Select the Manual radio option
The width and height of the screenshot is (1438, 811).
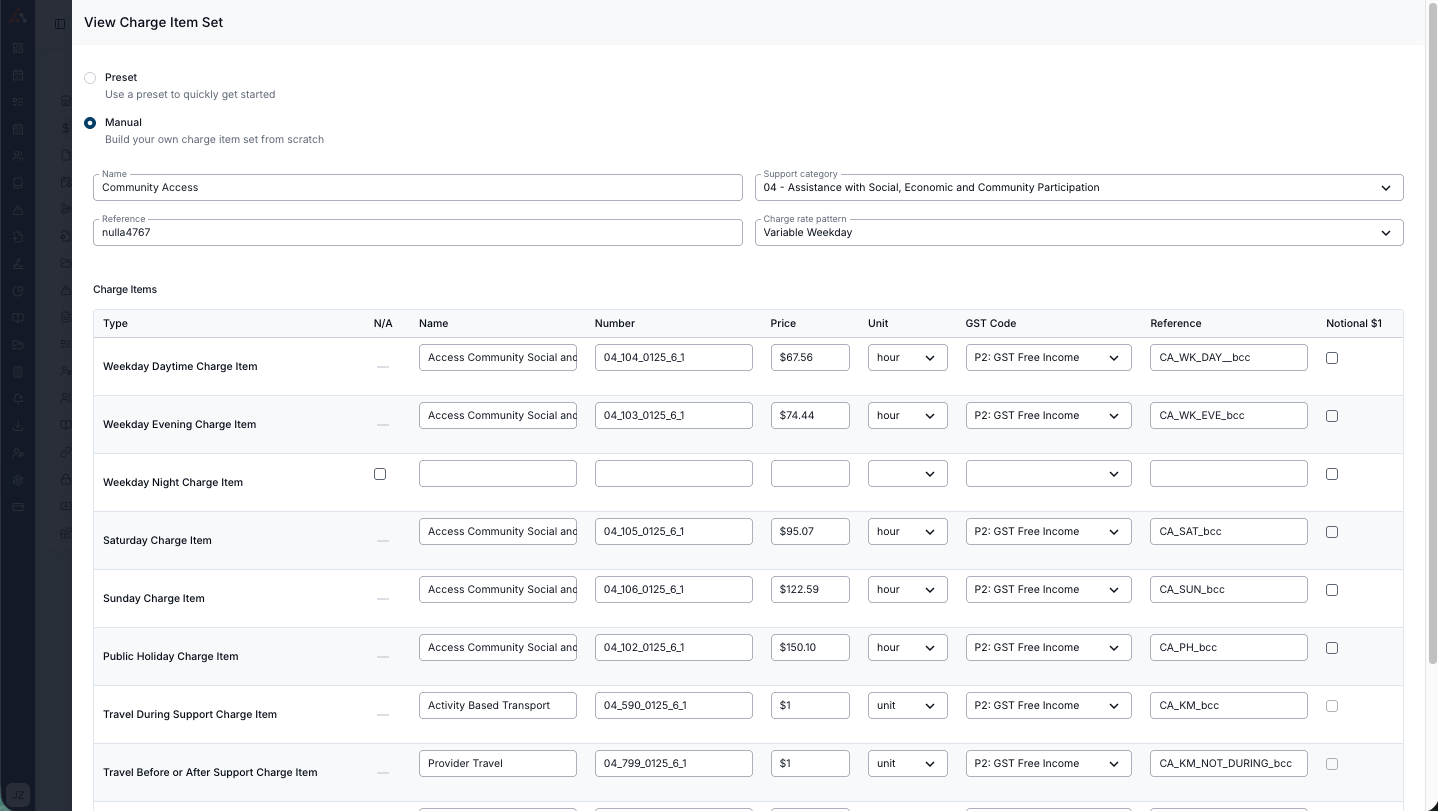pos(90,123)
